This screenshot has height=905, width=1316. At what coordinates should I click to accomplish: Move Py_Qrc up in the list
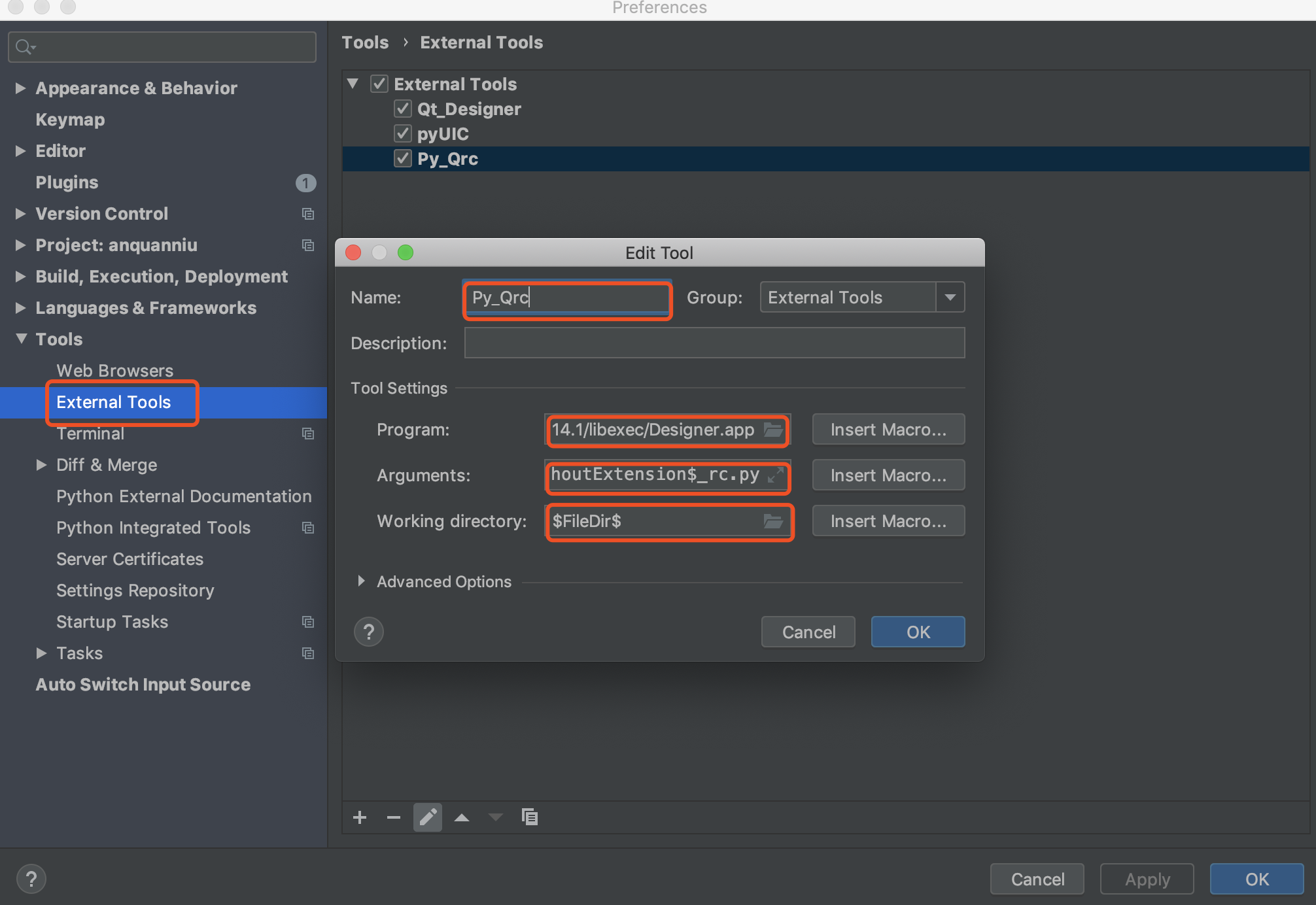[462, 817]
